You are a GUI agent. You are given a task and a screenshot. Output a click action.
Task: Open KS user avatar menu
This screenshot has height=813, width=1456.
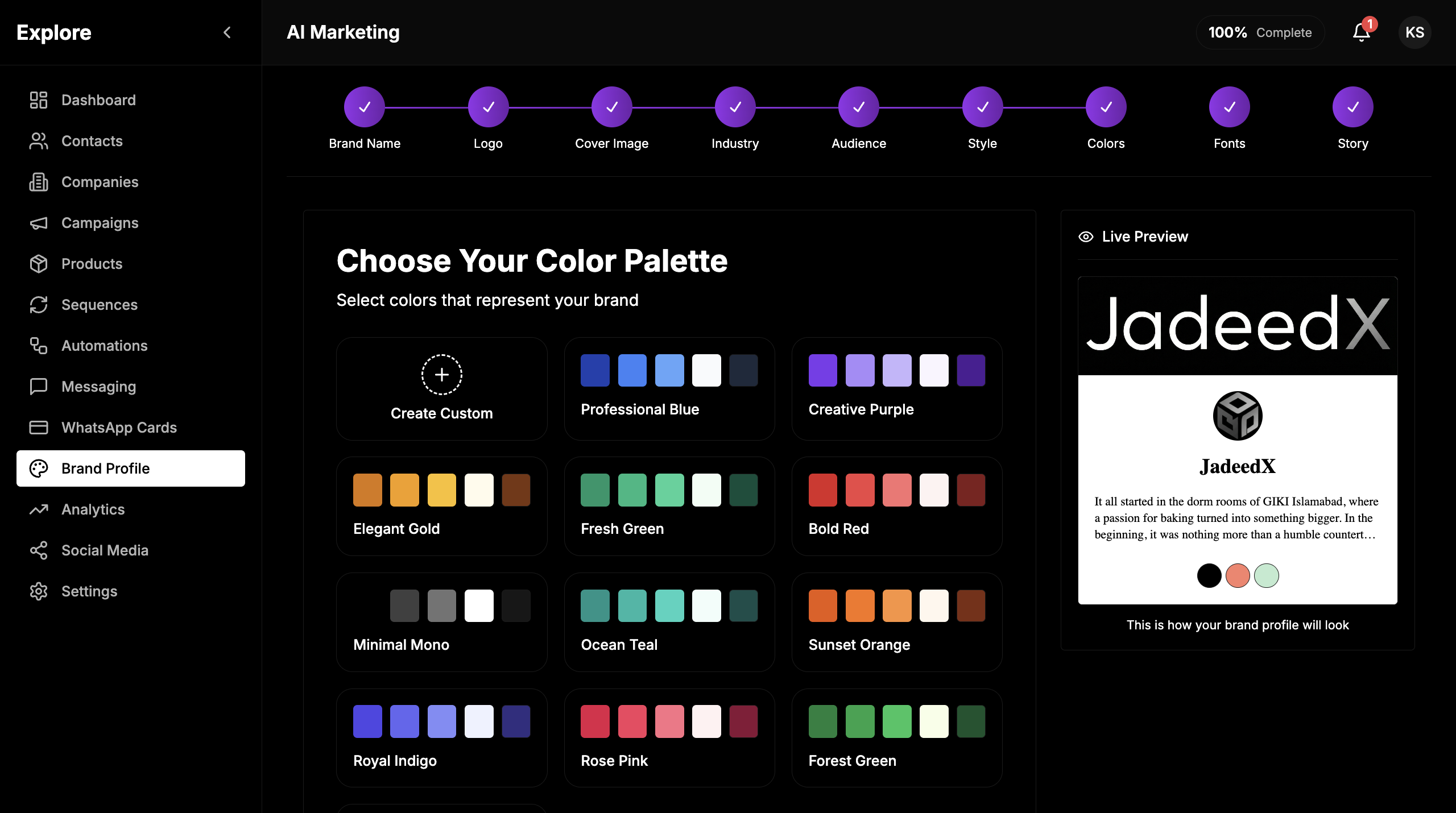[x=1414, y=32]
